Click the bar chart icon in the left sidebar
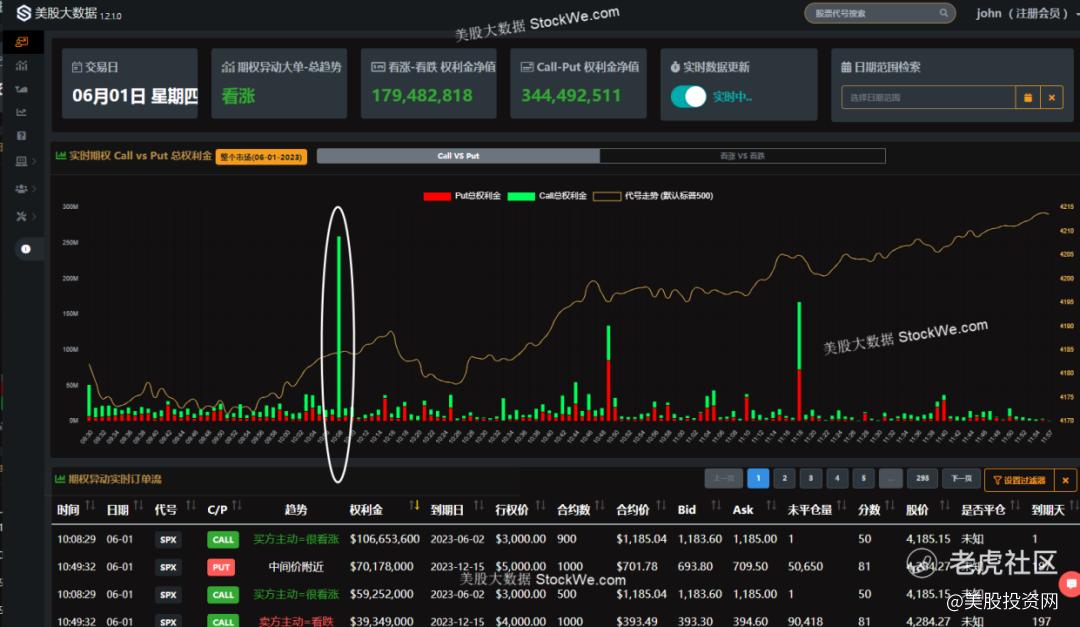1080x627 pixels. (x=22, y=65)
